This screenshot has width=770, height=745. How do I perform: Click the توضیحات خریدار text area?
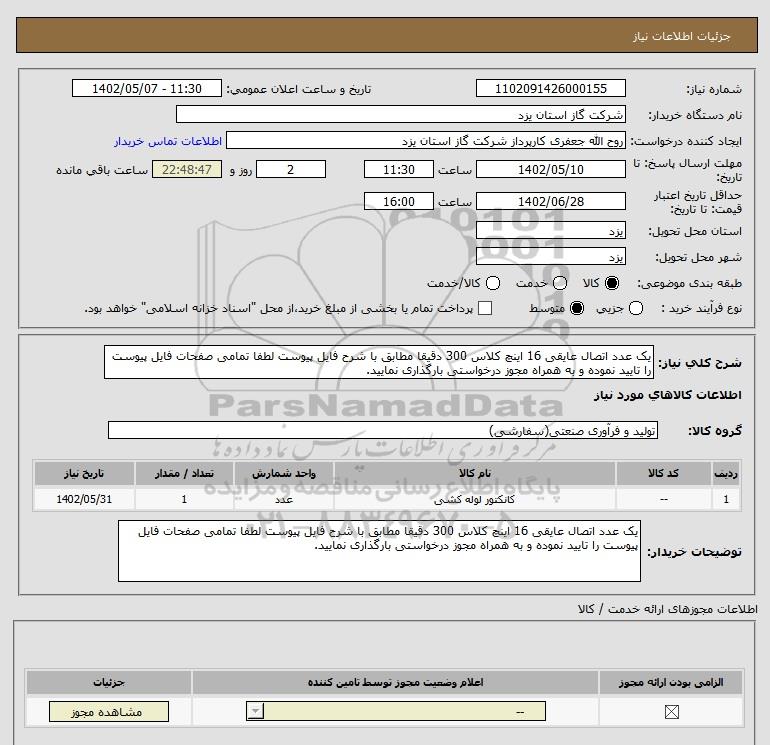tap(379, 551)
